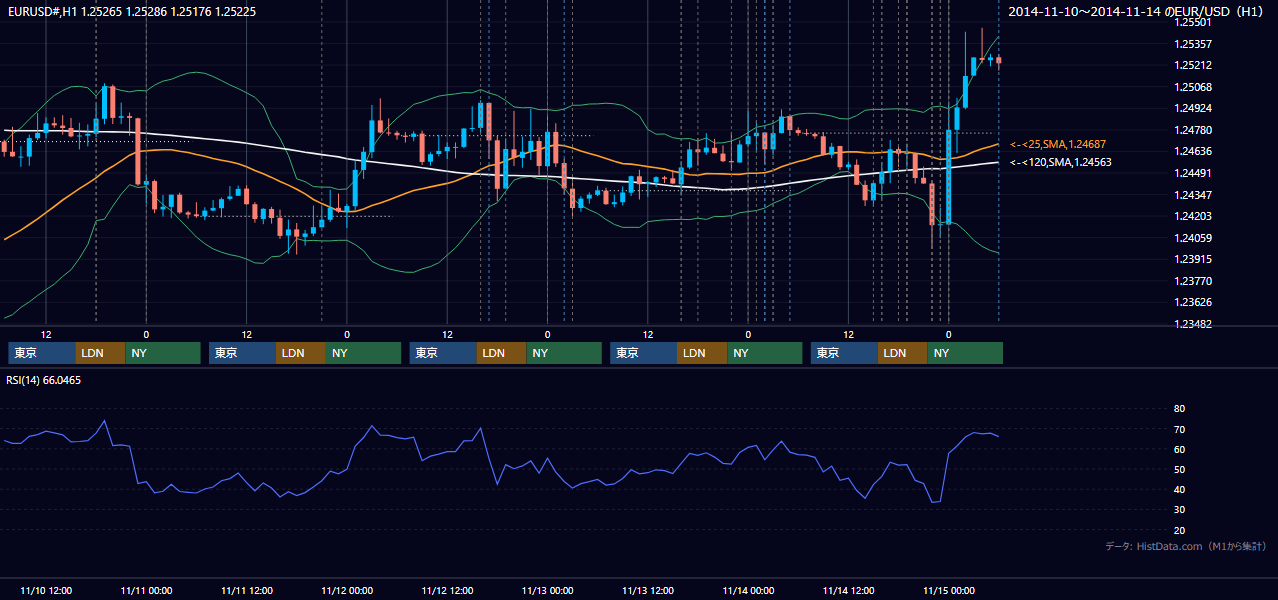
Task: Click price axis label 1.24059
Action: point(1192,238)
